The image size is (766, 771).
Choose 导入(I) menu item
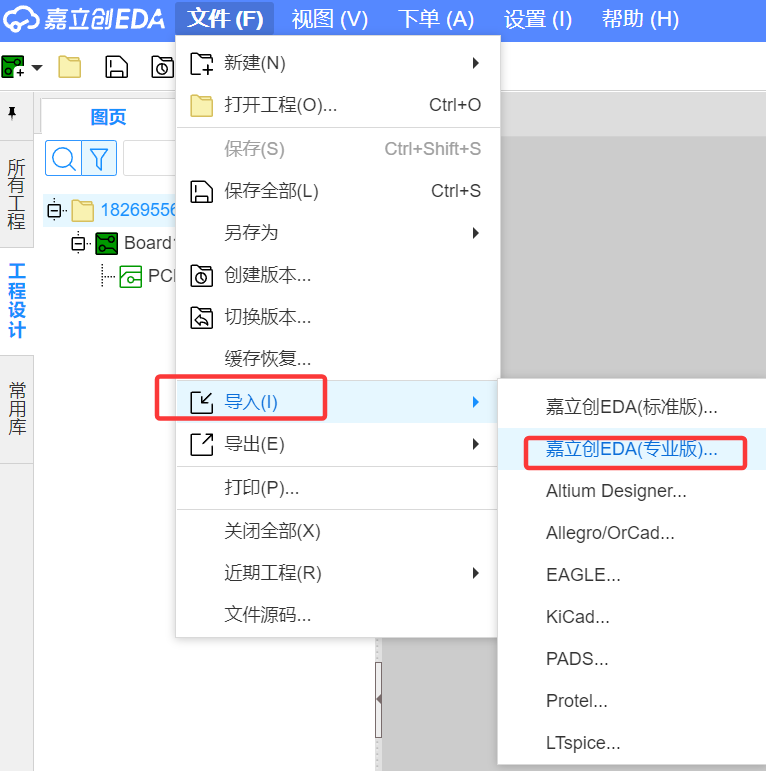pyautogui.click(x=337, y=402)
